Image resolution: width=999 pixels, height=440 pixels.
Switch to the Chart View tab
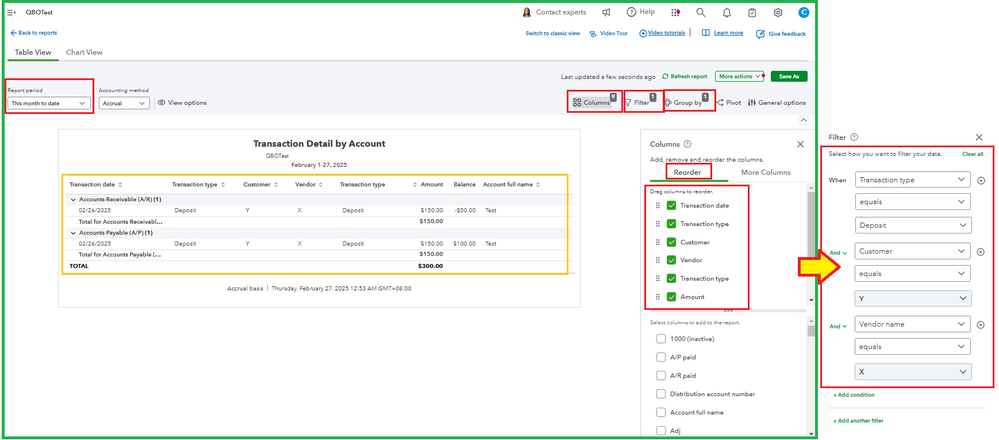coord(84,52)
